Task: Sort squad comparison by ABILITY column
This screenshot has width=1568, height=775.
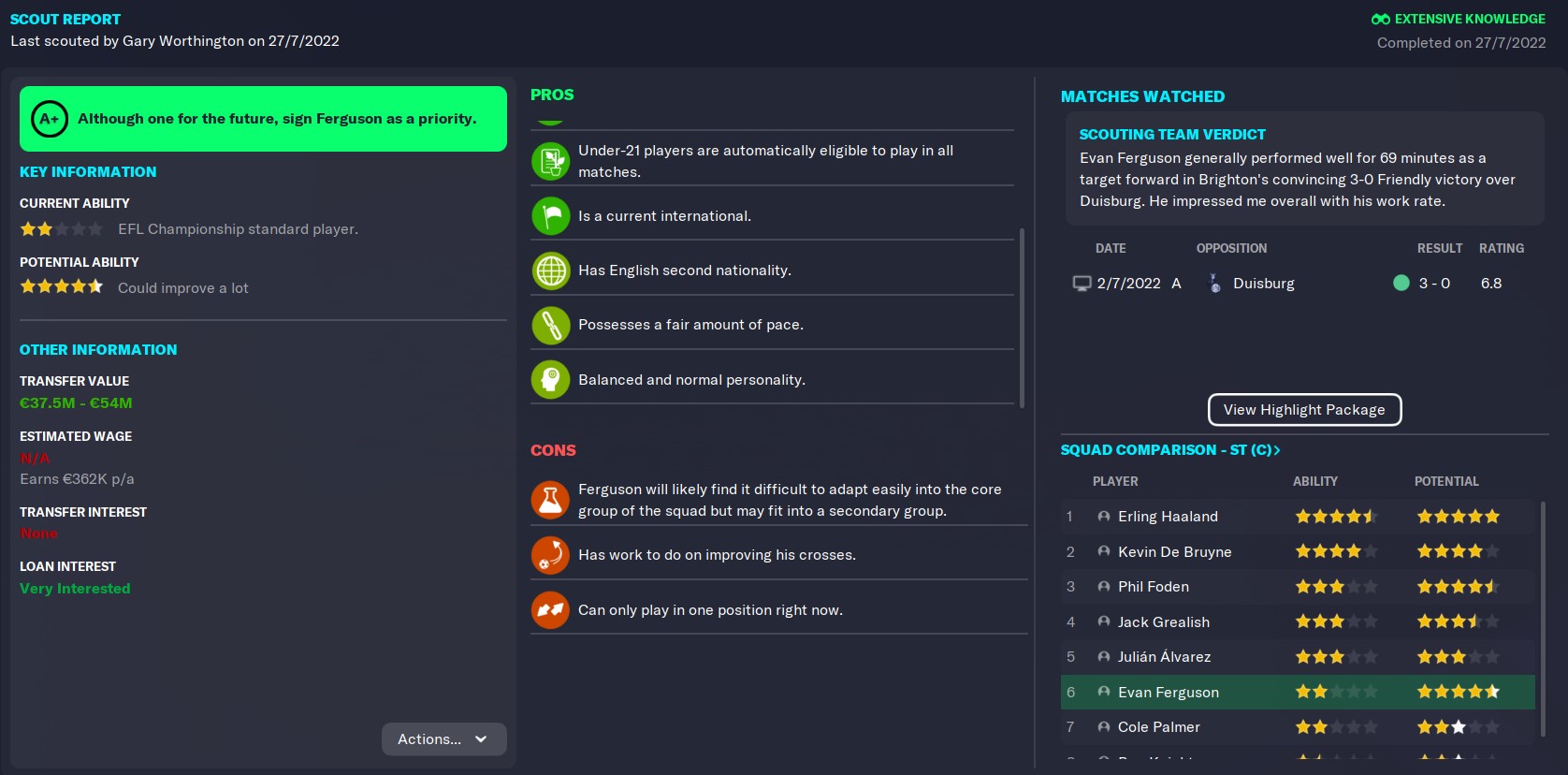Action: pyautogui.click(x=1314, y=481)
